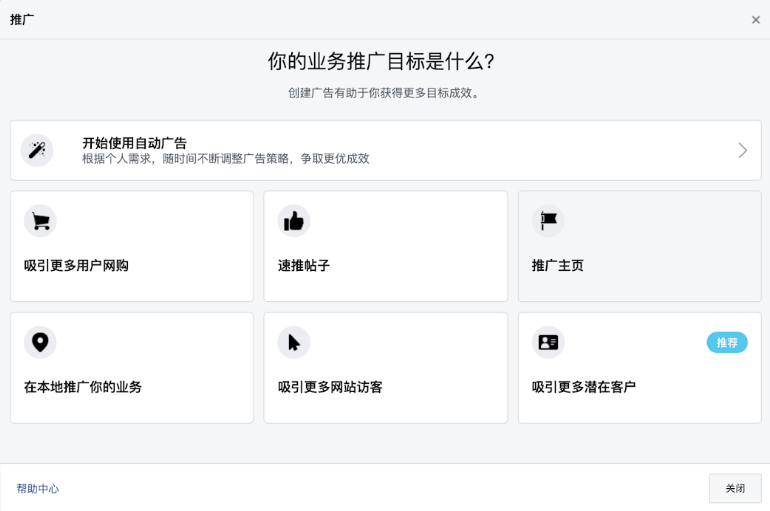This screenshot has width=770, height=511.
Task: Choose the 吸引更多用户网购 goal
Action: click(x=76, y=266)
